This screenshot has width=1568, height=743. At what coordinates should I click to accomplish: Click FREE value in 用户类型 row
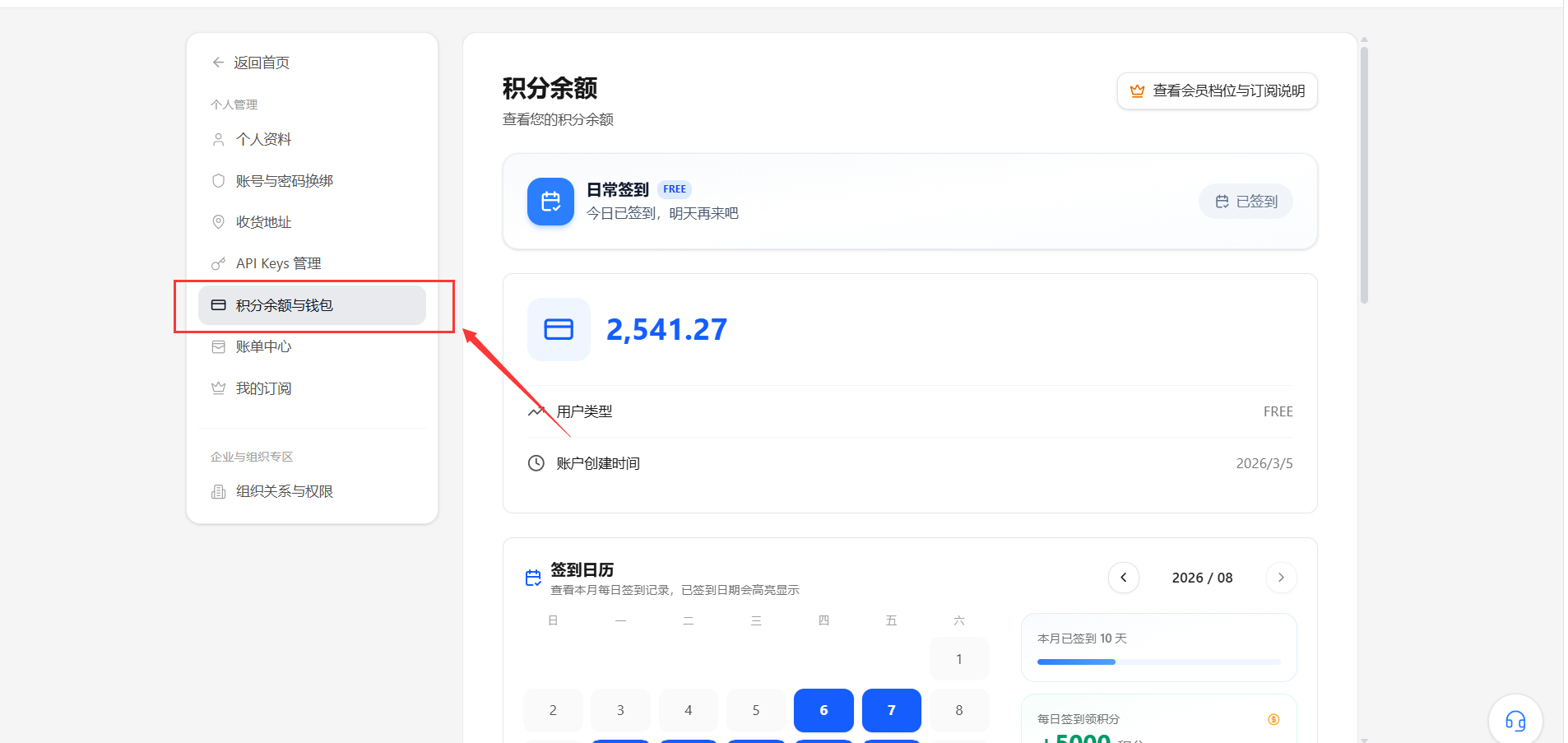[x=1278, y=411]
